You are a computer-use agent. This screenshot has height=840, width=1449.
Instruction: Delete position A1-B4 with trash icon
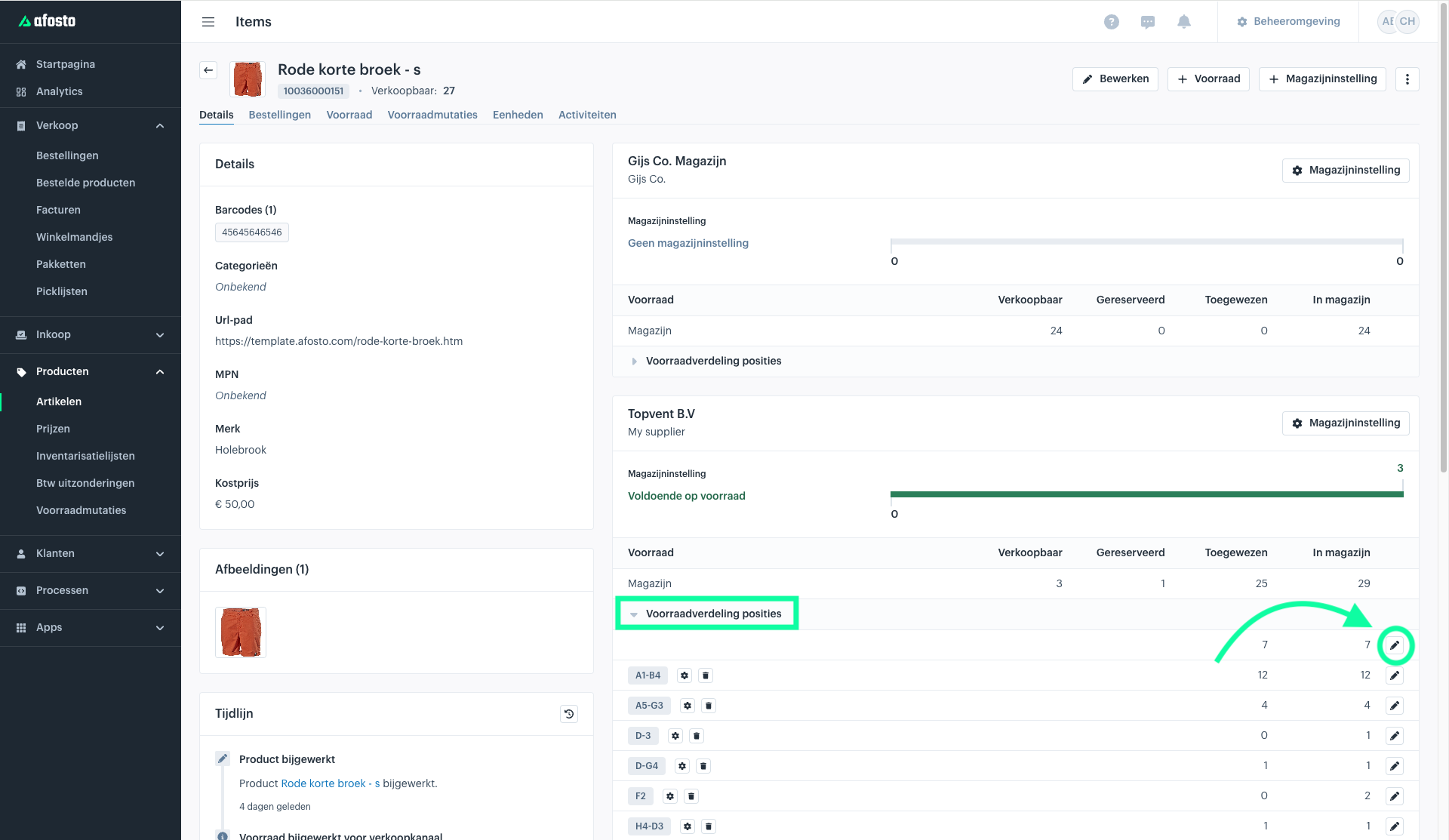706,675
